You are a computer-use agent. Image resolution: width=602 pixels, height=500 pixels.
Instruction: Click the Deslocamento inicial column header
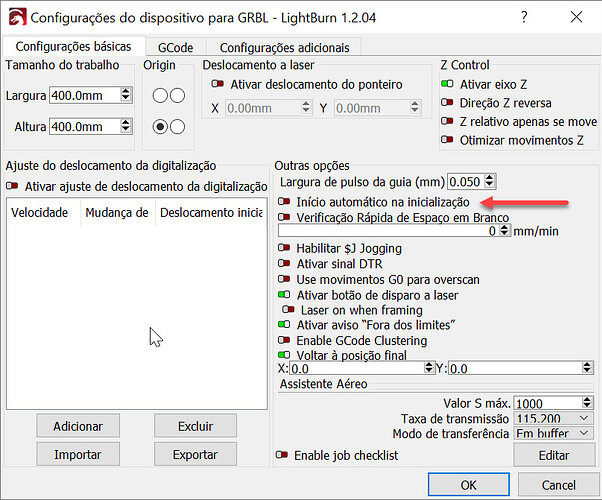tap(211, 212)
